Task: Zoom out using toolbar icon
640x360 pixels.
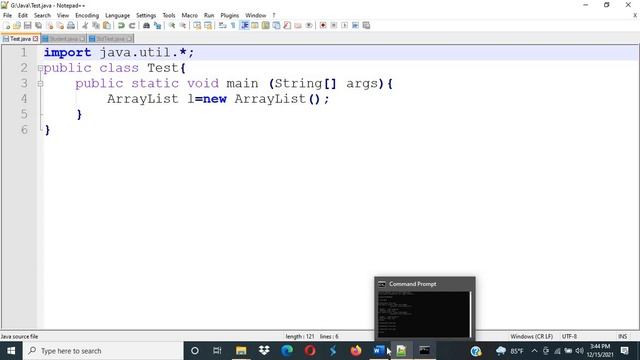Action: 182,25
